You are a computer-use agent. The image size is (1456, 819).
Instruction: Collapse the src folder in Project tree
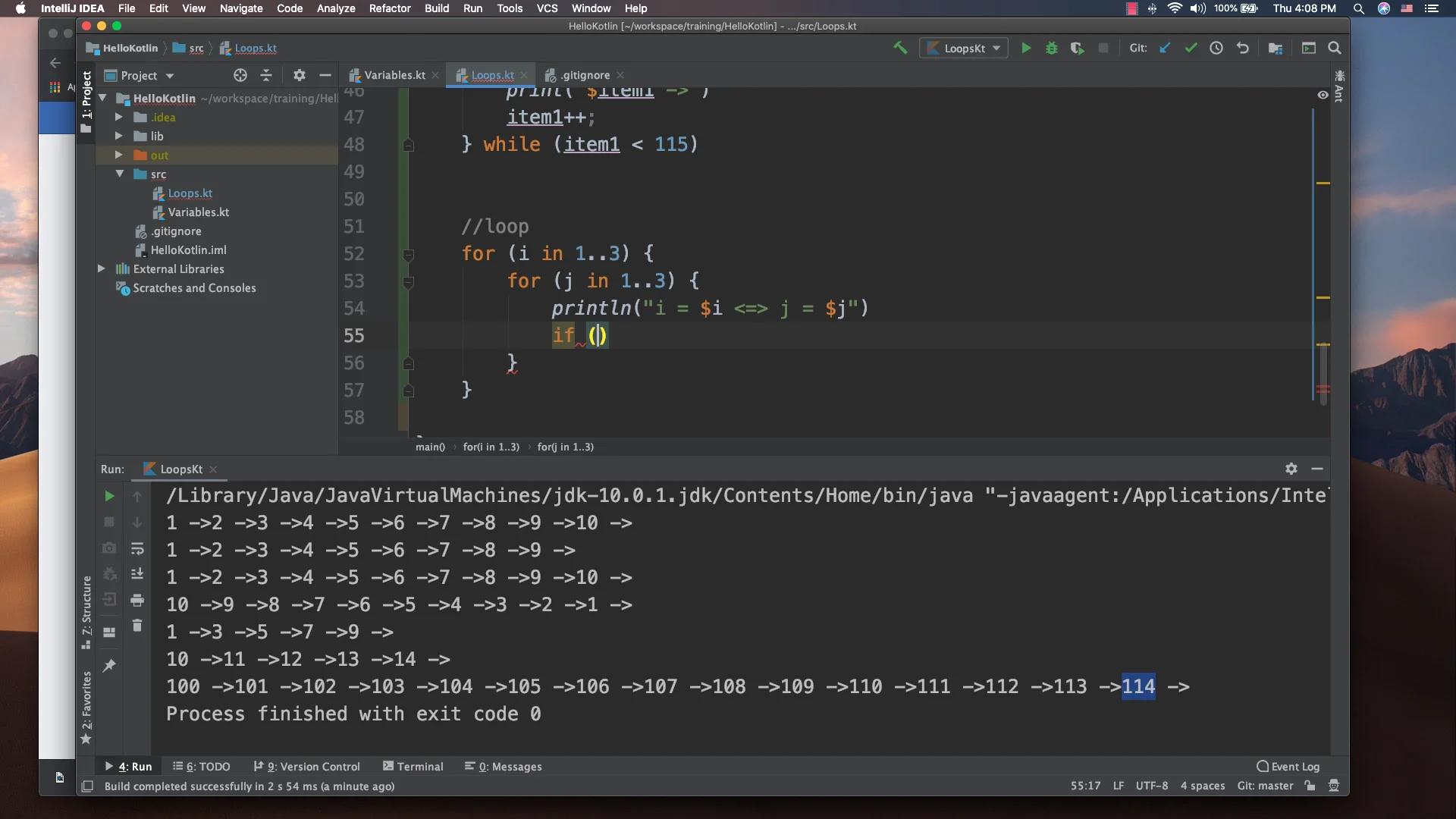119,174
